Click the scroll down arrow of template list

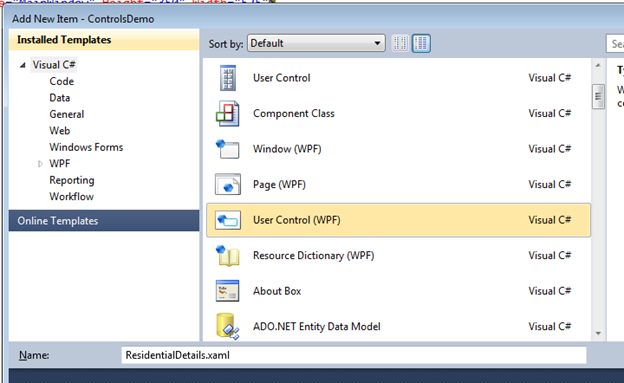tap(598, 334)
